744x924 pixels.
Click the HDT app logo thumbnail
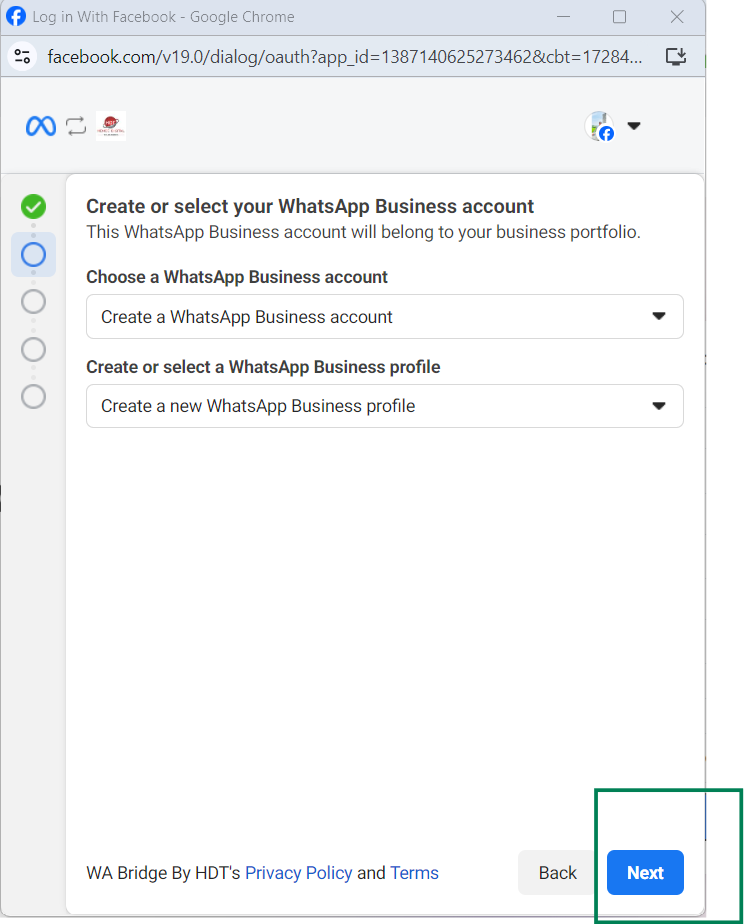(111, 126)
